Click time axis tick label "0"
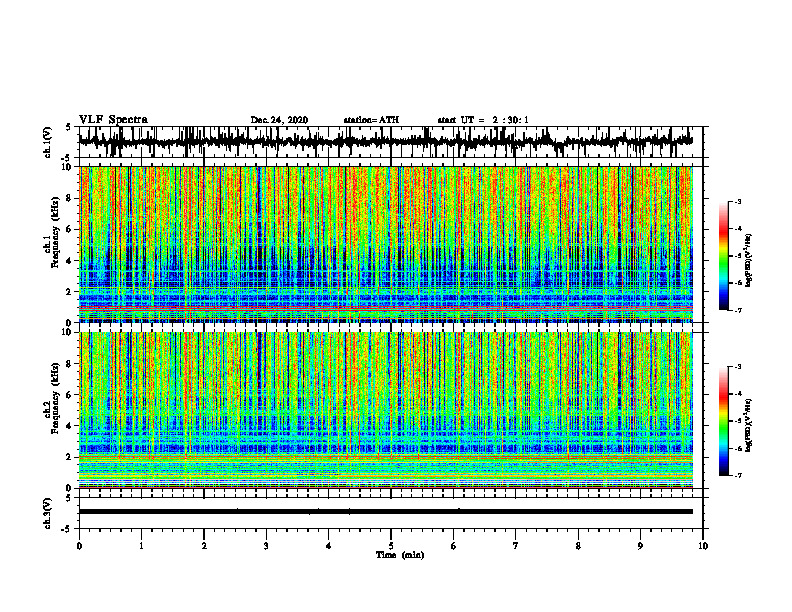The image size is (792, 612). [x=79, y=546]
